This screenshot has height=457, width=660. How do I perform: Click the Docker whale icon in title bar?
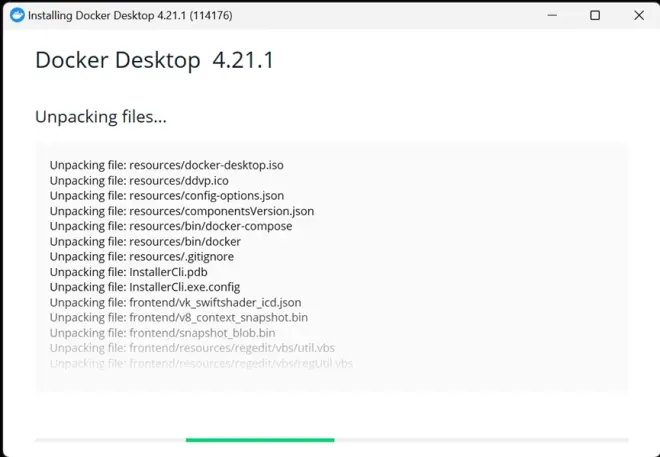pyautogui.click(x=17, y=16)
